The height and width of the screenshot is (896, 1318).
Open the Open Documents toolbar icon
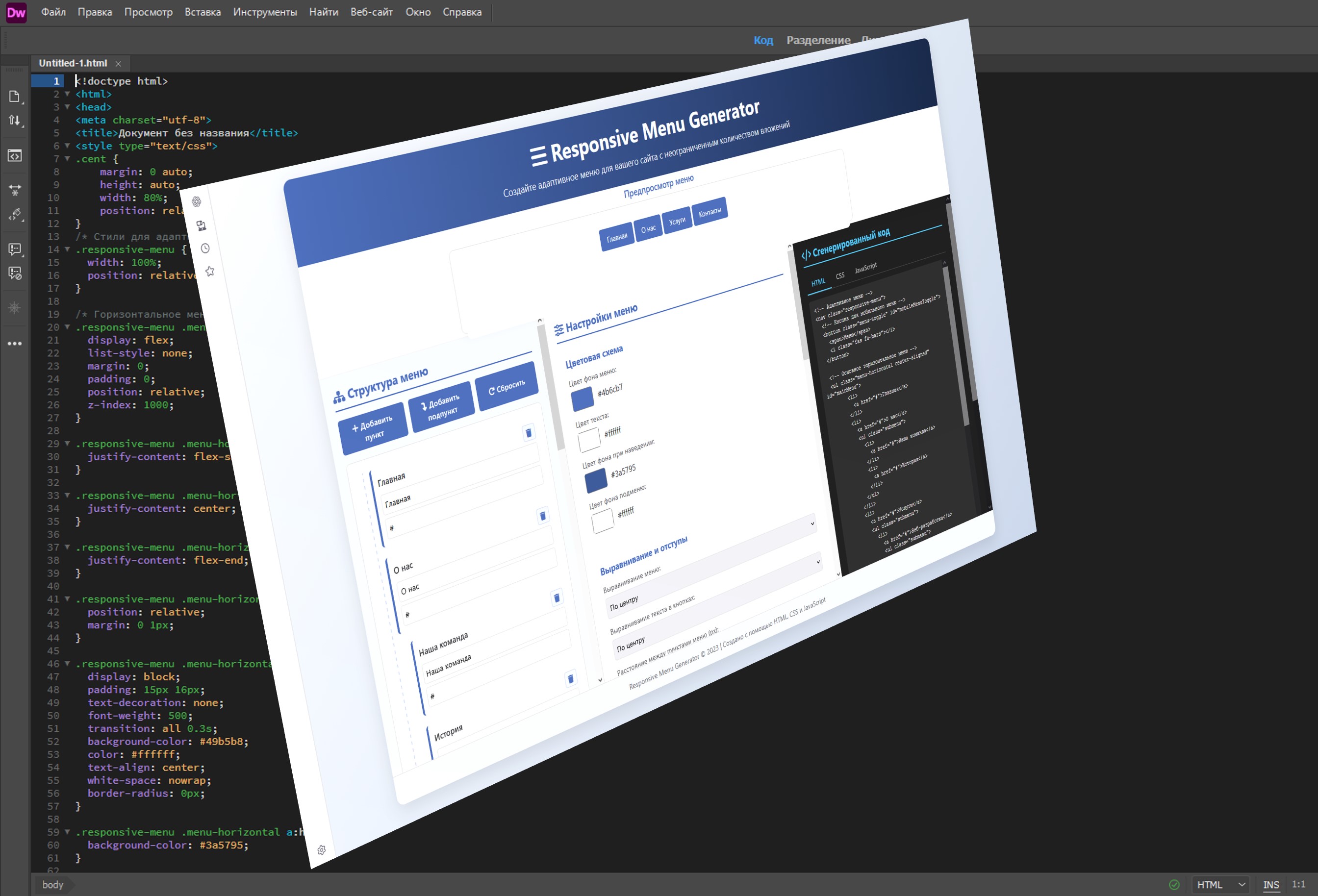[15, 97]
